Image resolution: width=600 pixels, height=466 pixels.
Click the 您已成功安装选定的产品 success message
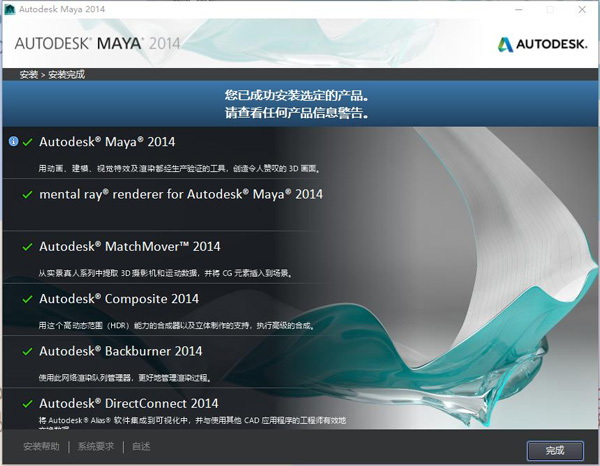(297, 95)
